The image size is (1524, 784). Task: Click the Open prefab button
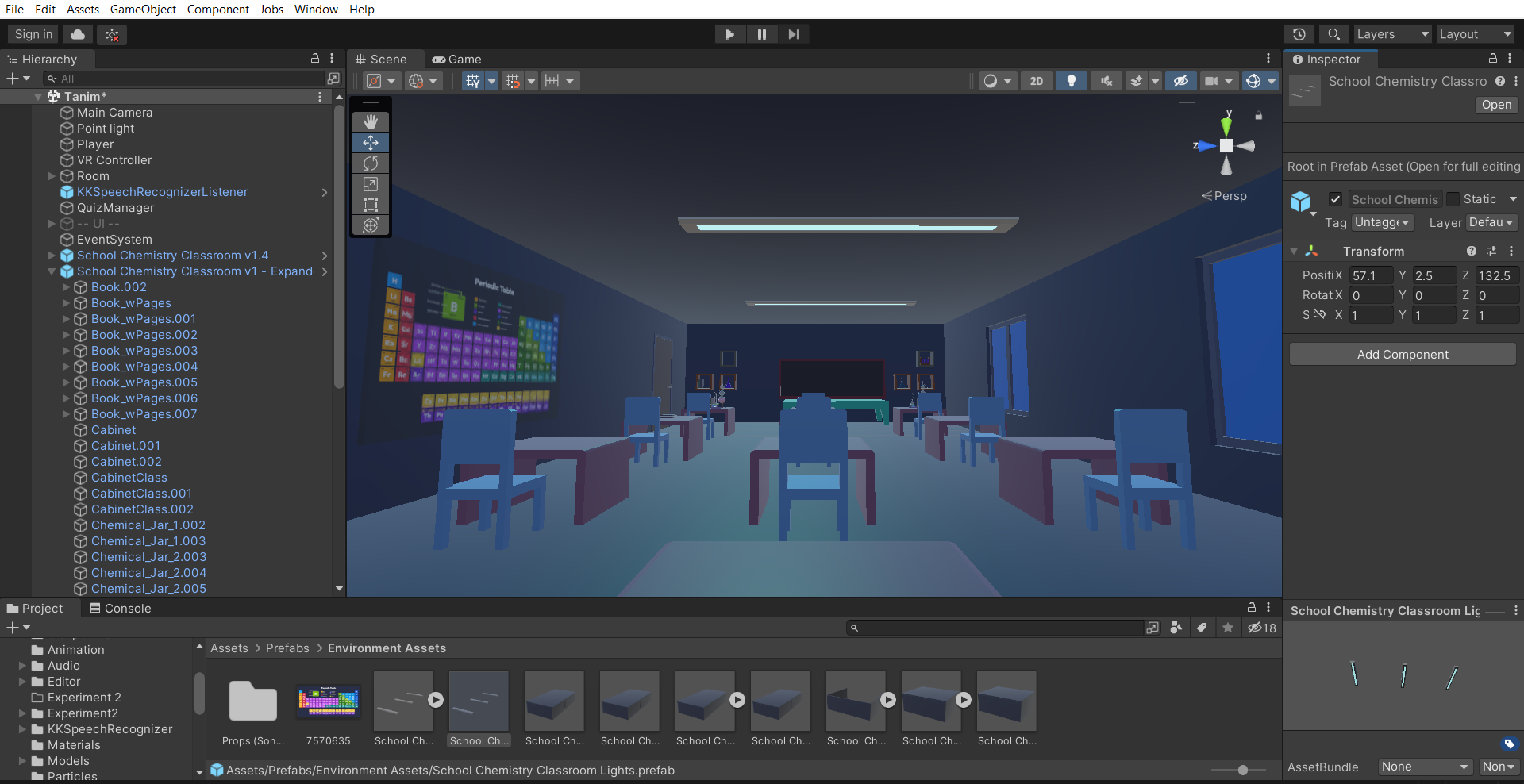coord(1496,105)
